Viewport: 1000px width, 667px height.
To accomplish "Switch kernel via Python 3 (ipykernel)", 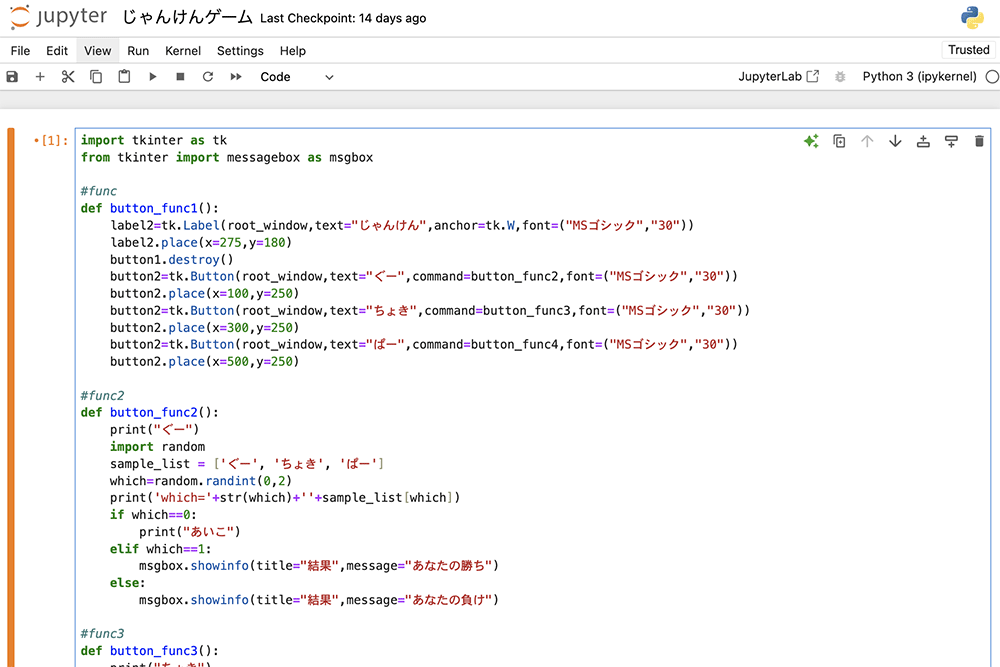I will 919,77.
